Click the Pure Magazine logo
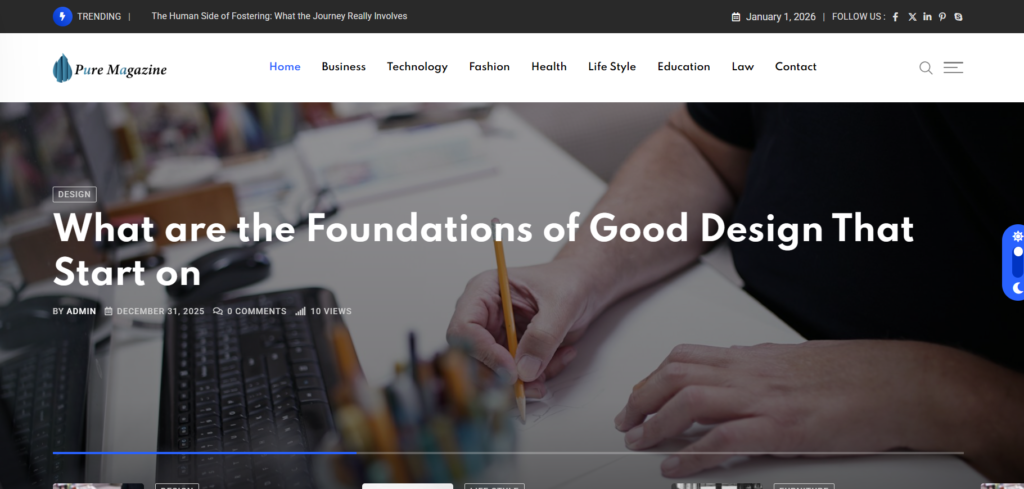This screenshot has height=489, width=1024. point(110,68)
